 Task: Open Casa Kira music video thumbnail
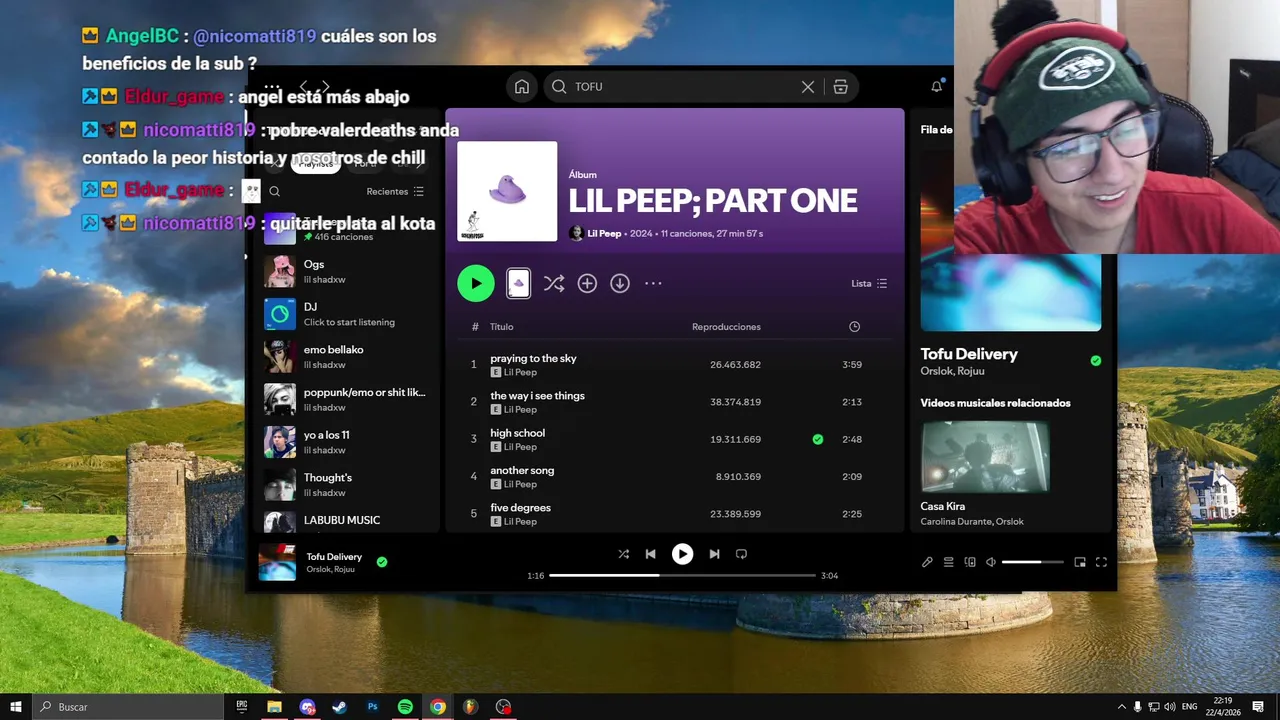point(985,457)
